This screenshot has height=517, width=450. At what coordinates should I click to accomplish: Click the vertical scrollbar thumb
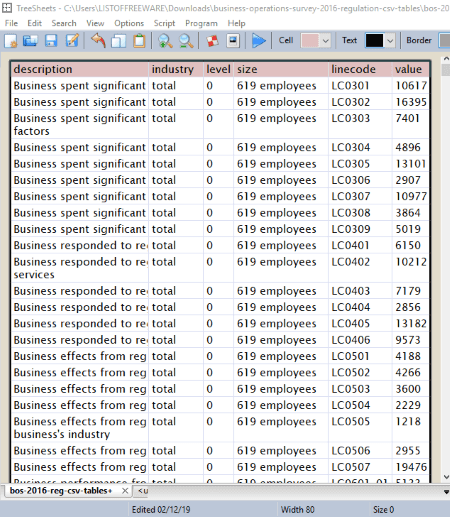click(x=446, y=70)
